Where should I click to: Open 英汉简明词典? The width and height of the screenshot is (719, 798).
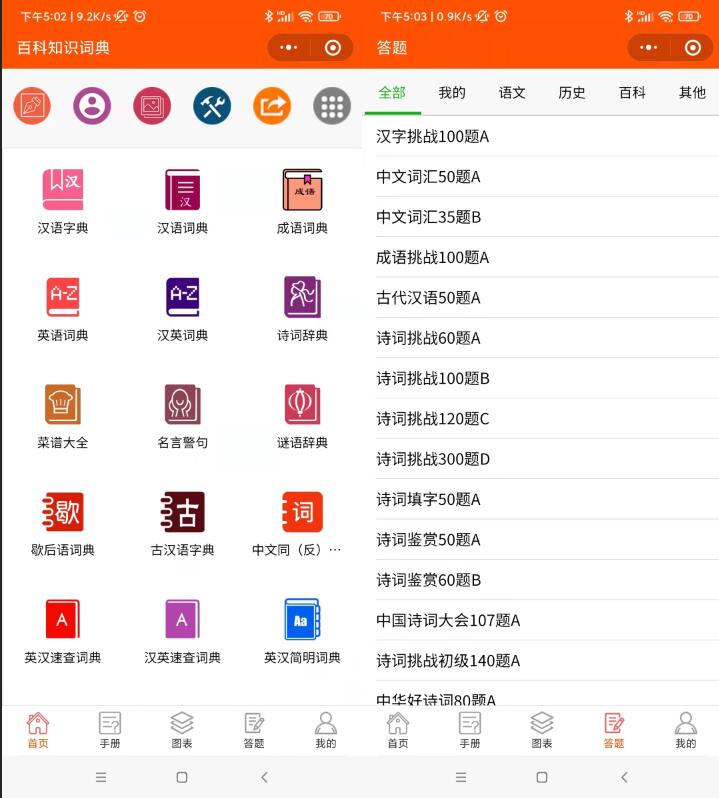tap(302, 632)
